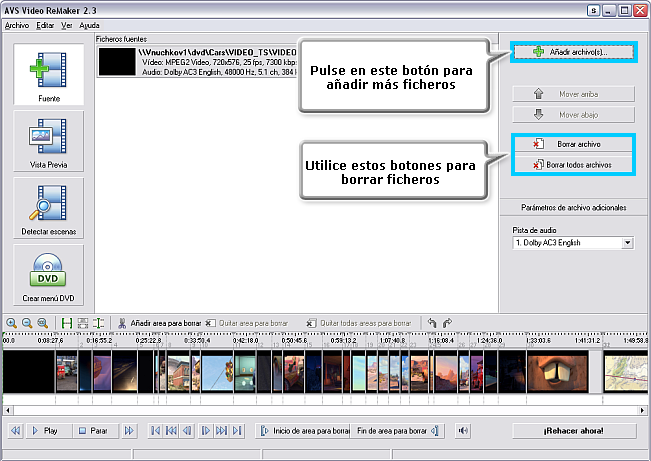Go to next scene button
Viewport: 651px width, 461px height.
(x=221, y=431)
